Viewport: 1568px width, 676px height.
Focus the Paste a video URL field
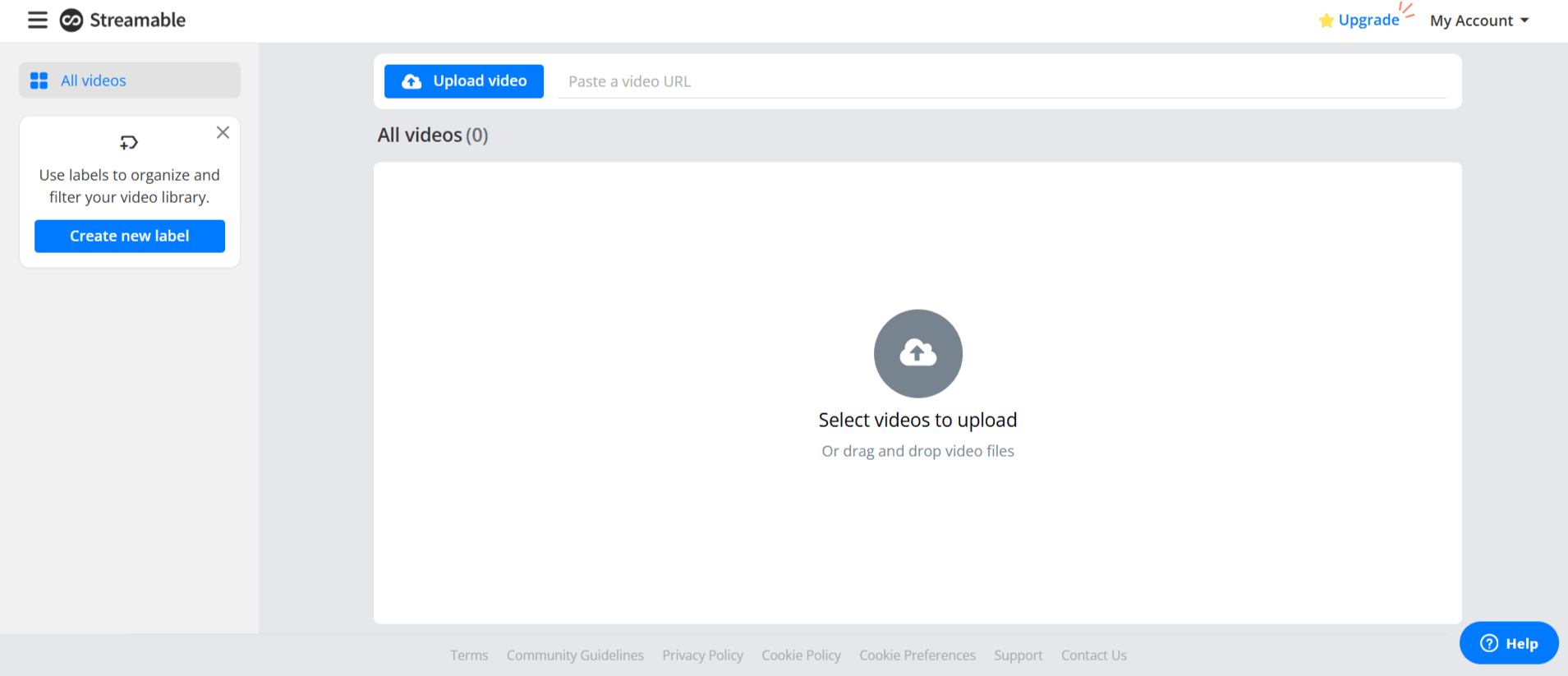tap(1001, 81)
